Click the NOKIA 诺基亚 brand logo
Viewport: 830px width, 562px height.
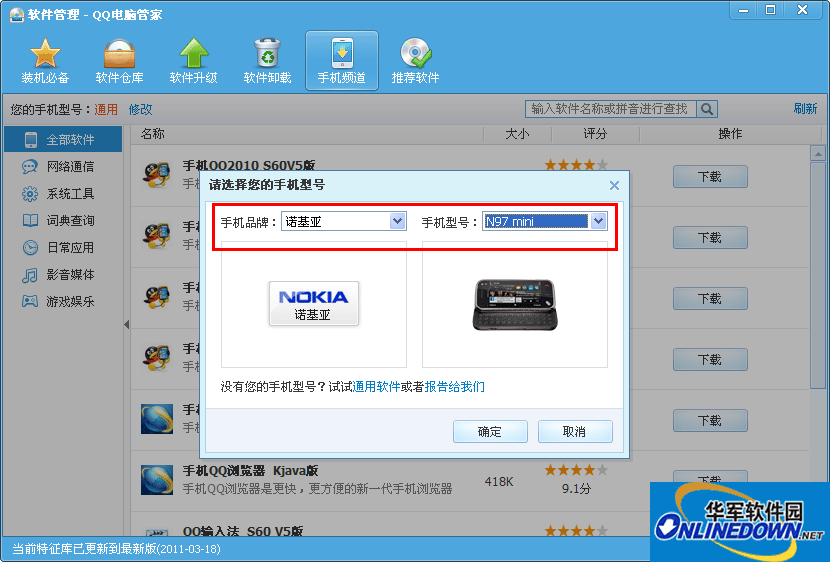click(314, 303)
